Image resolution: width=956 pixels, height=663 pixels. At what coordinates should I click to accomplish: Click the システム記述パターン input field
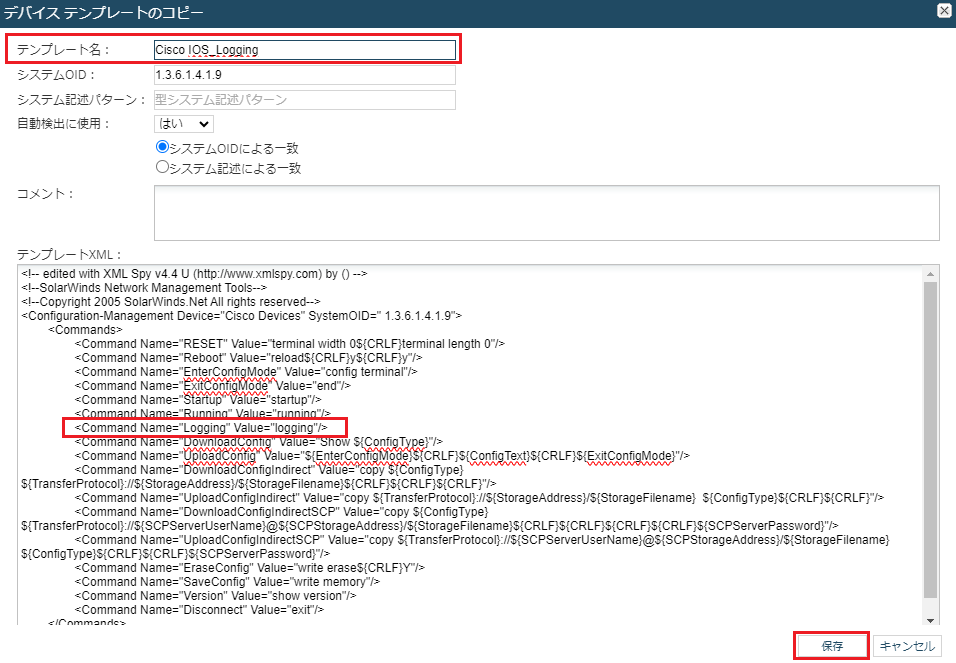tap(305, 100)
